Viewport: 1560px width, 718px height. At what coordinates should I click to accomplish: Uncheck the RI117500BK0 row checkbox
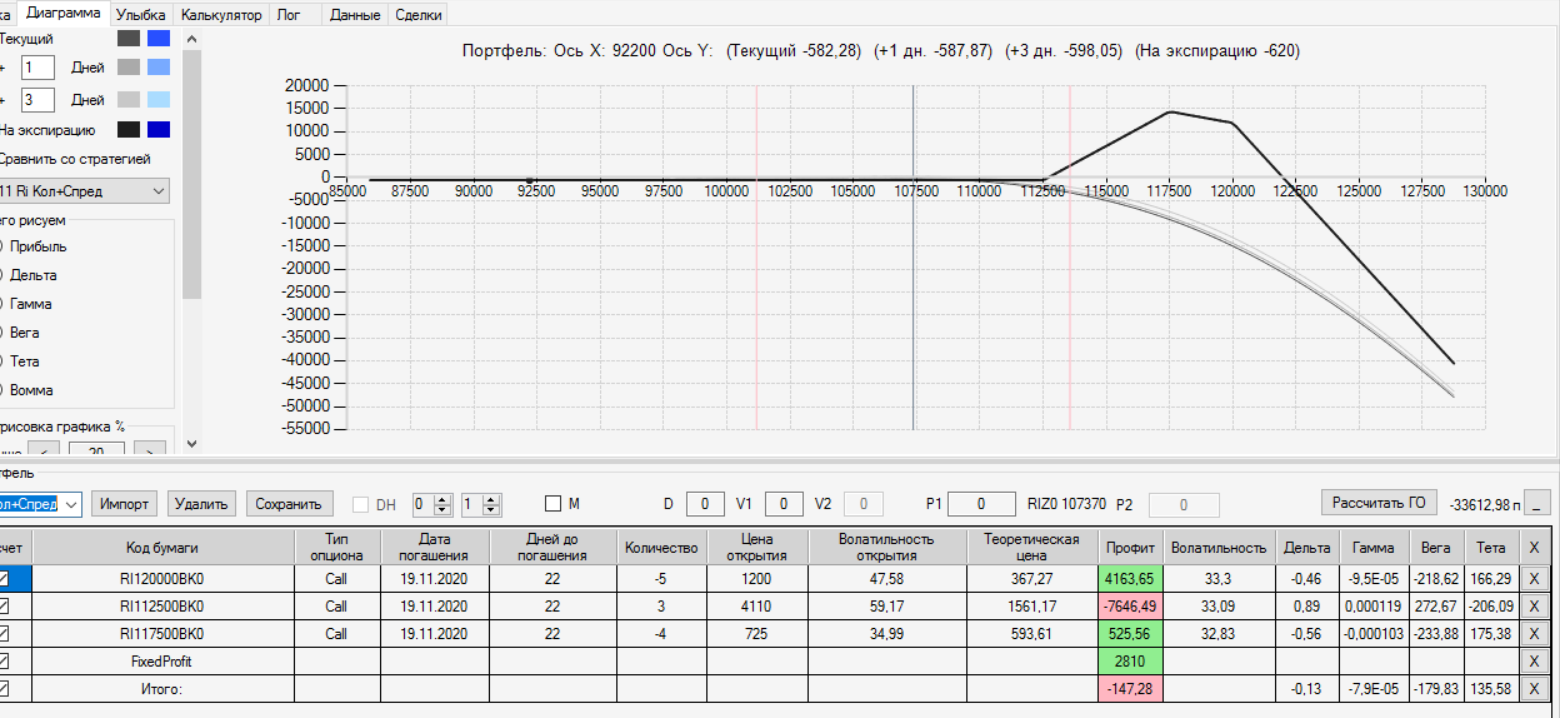(4, 633)
